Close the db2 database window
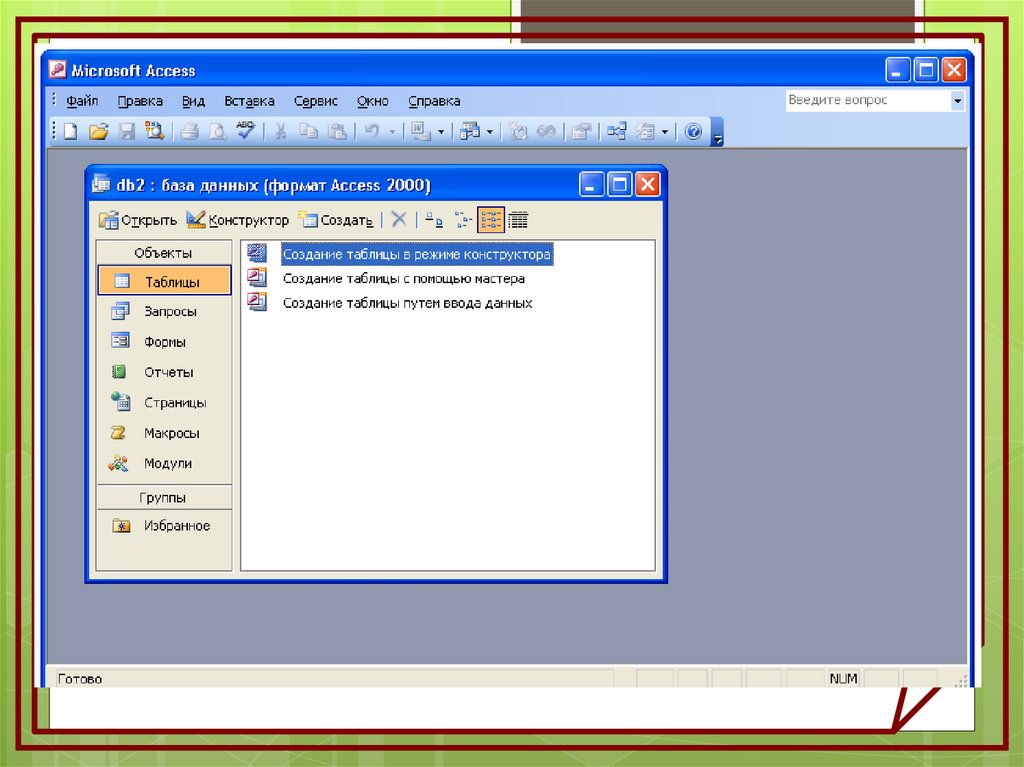The width and height of the screenshot is (1024, 767). [647, 185]
